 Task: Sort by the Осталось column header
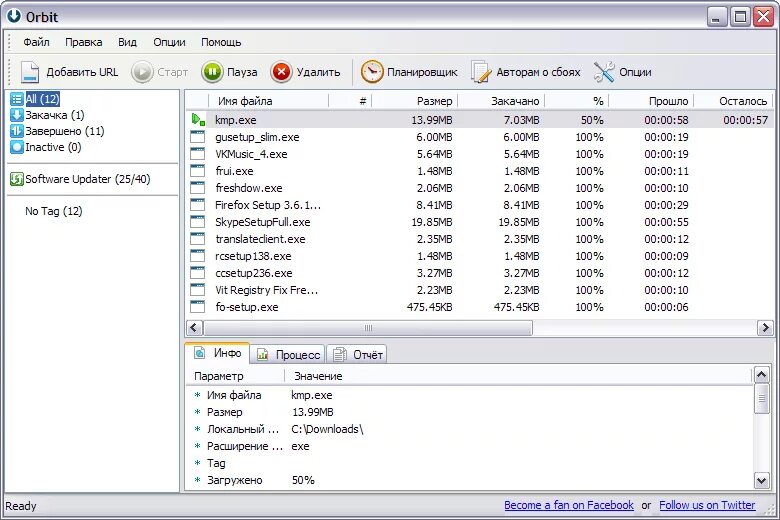[x=733, y=101]
